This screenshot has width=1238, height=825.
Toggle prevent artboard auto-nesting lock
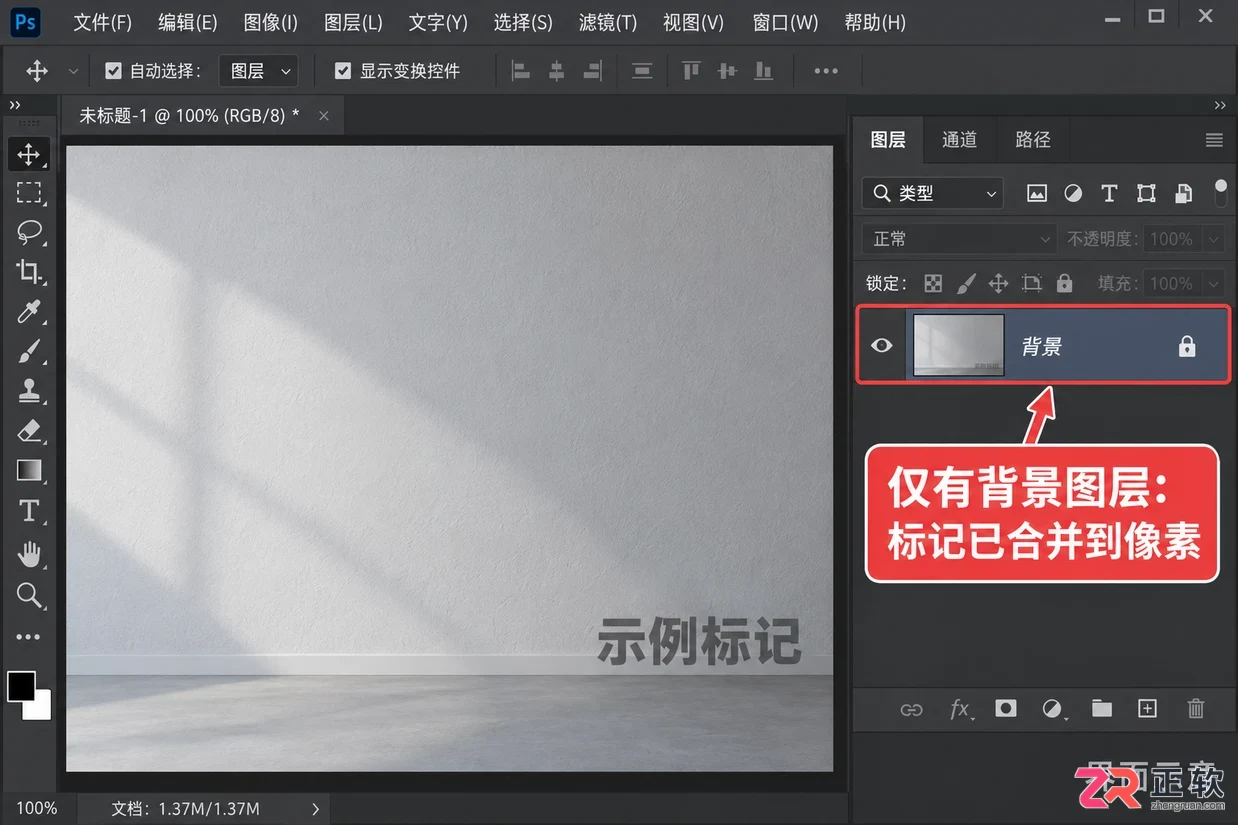pyautogui.click(x=1032, y=283)
